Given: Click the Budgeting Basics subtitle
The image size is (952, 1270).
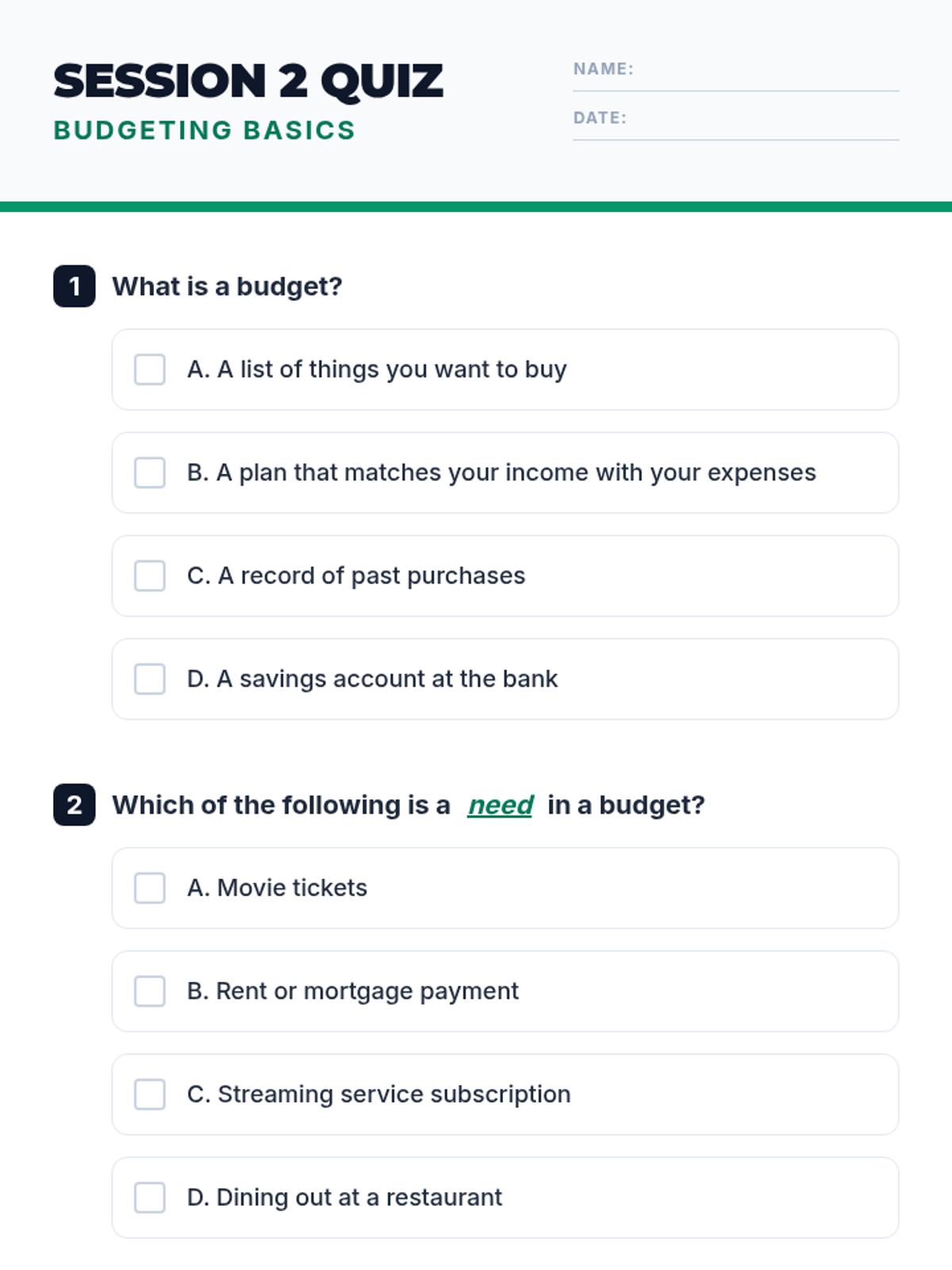Looking at the screenshot, I should (205, 130).
